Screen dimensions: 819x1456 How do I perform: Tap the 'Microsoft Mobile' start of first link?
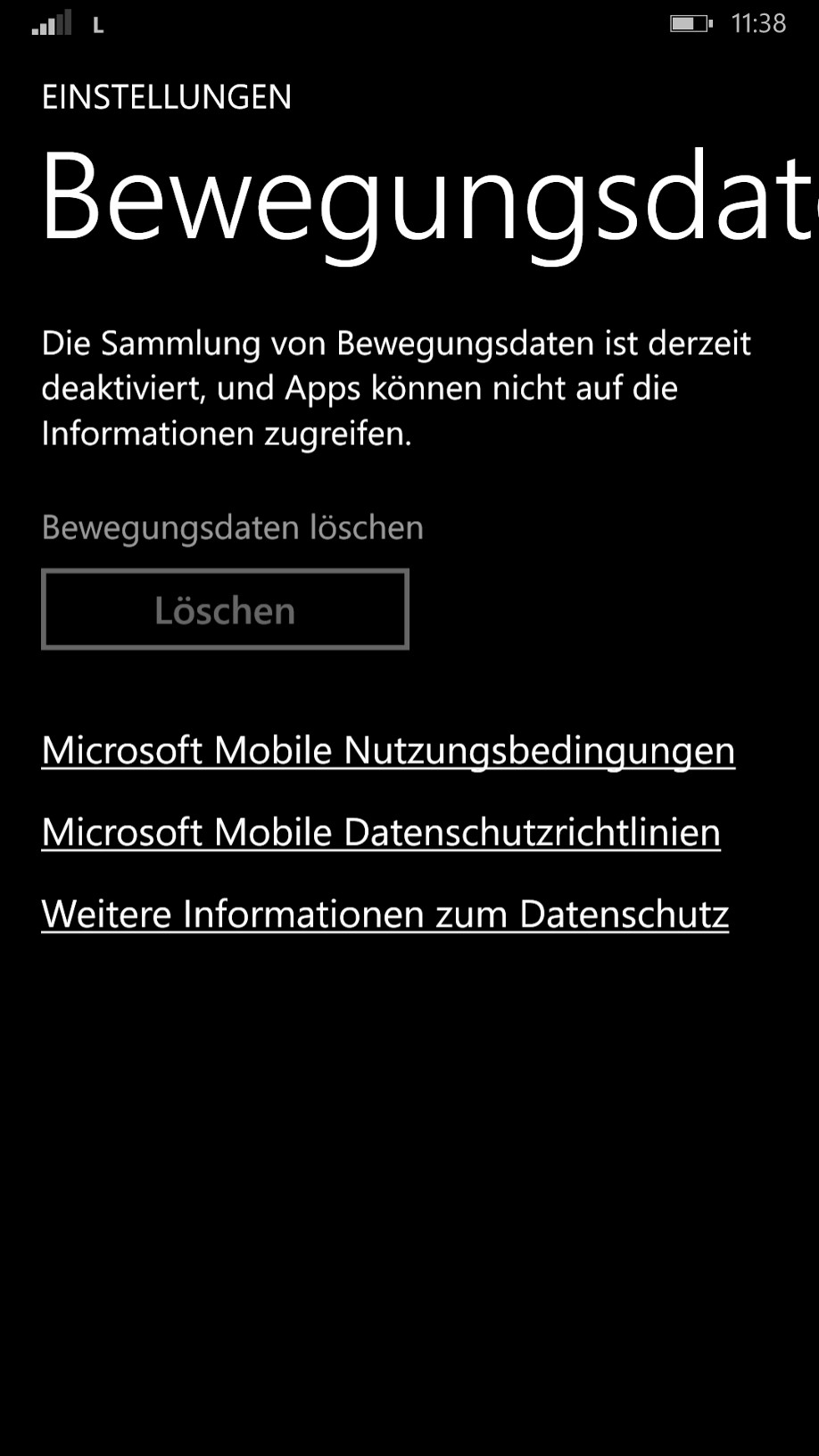(187, 751)
